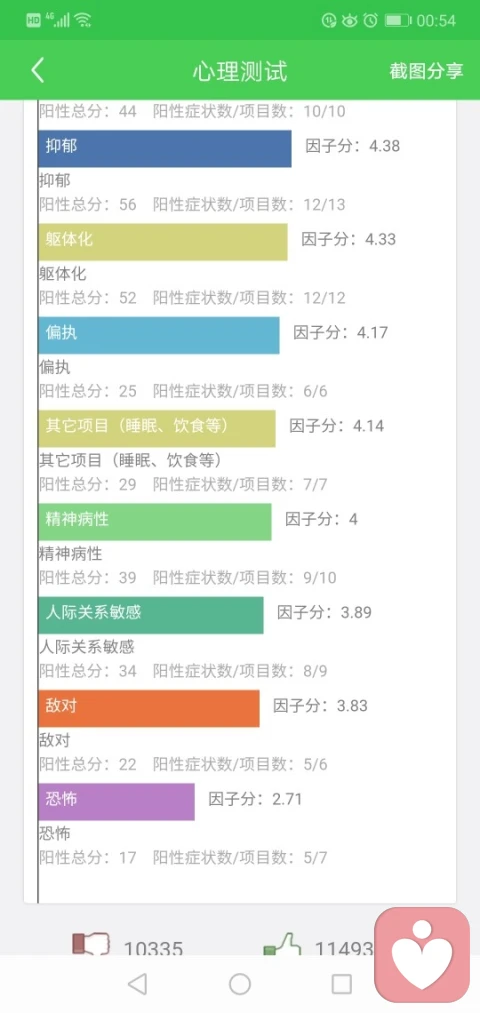The image size is (480, 1013).
Task: Tap the purple 恐怖 bar
Action: 116,802
